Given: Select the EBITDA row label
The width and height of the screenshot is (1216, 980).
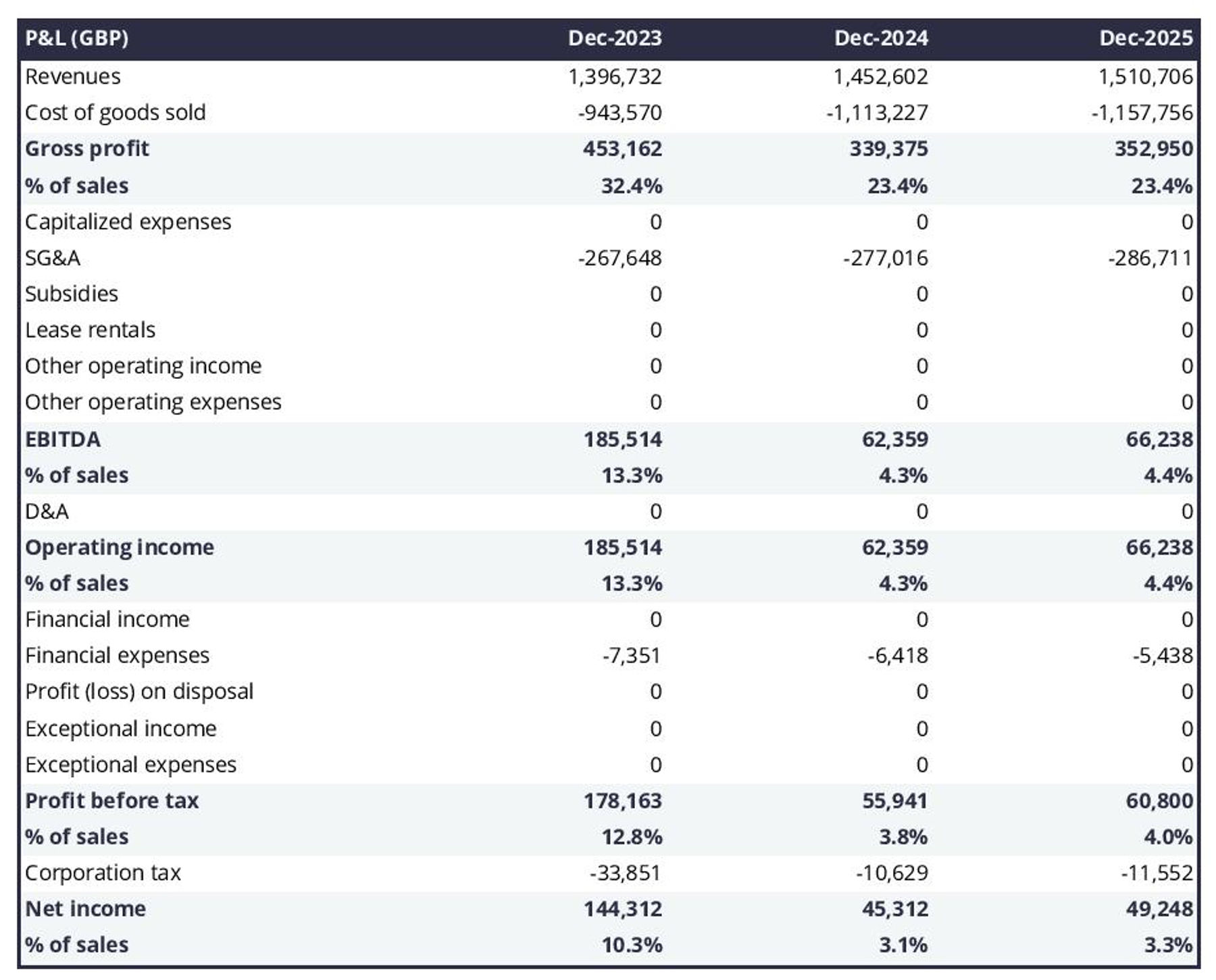Looking at the screenshot, I should pyautogui.click(x=63, y=439).
